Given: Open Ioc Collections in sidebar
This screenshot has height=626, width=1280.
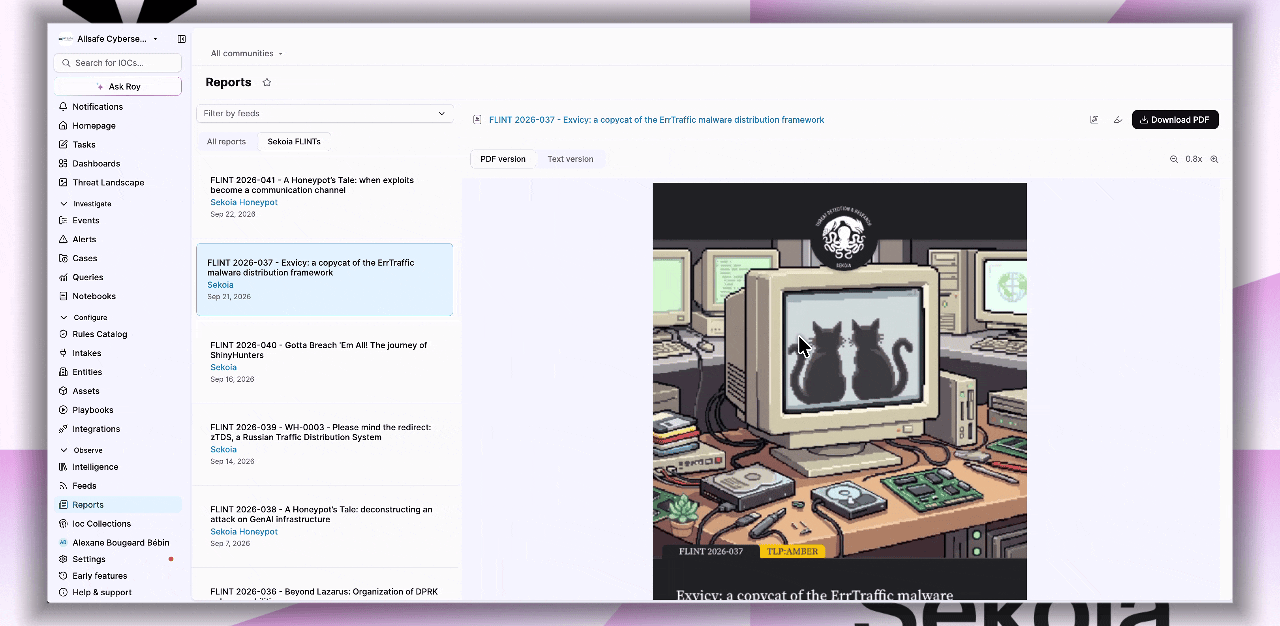Looking at the screenshot, I should tap(101, 524).
